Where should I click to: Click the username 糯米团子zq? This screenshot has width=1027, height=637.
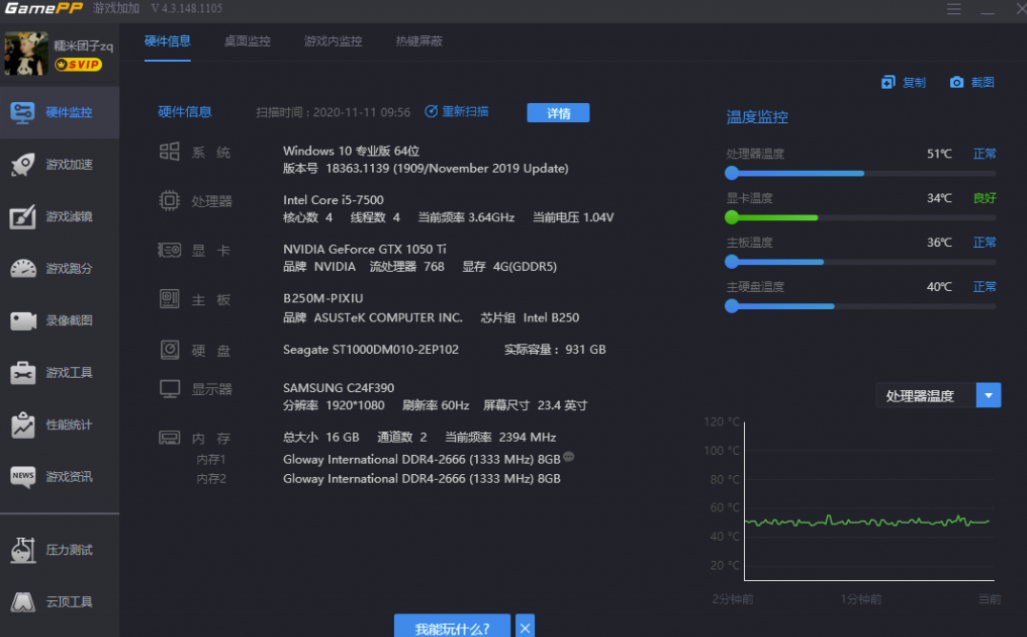coord(83,46)
